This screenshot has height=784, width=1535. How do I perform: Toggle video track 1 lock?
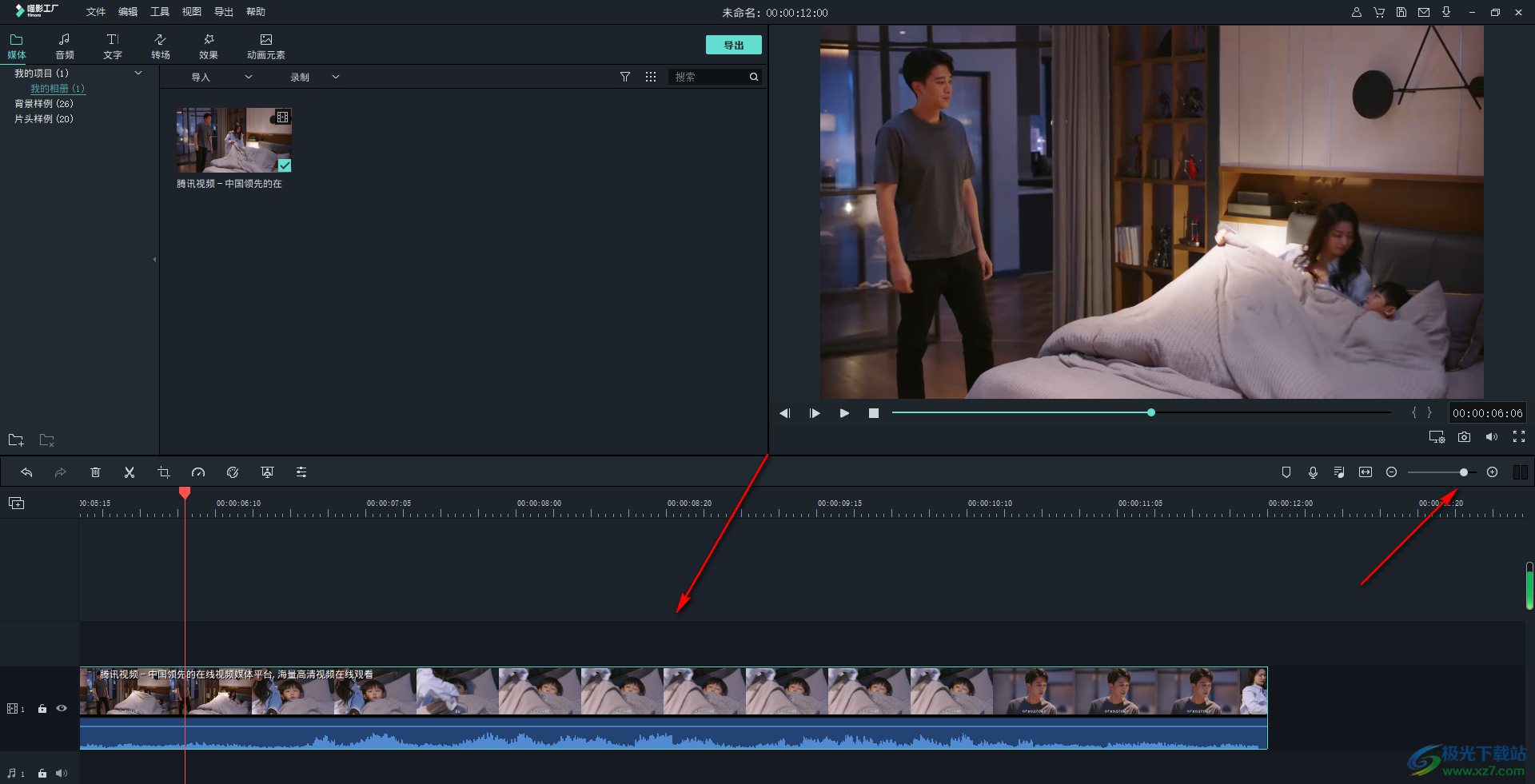tap(42, 709)
